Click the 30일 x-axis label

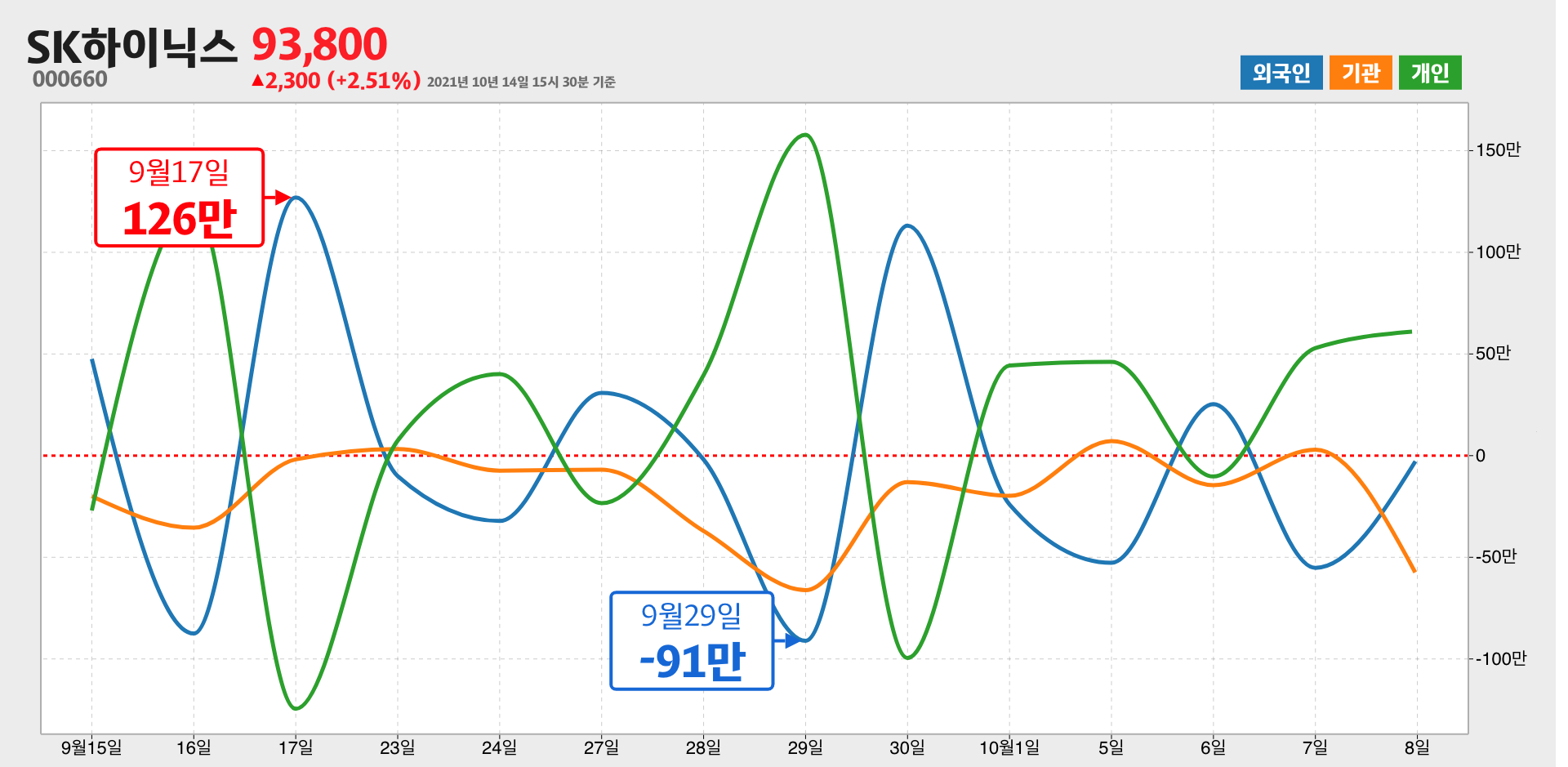coord(907,747)
